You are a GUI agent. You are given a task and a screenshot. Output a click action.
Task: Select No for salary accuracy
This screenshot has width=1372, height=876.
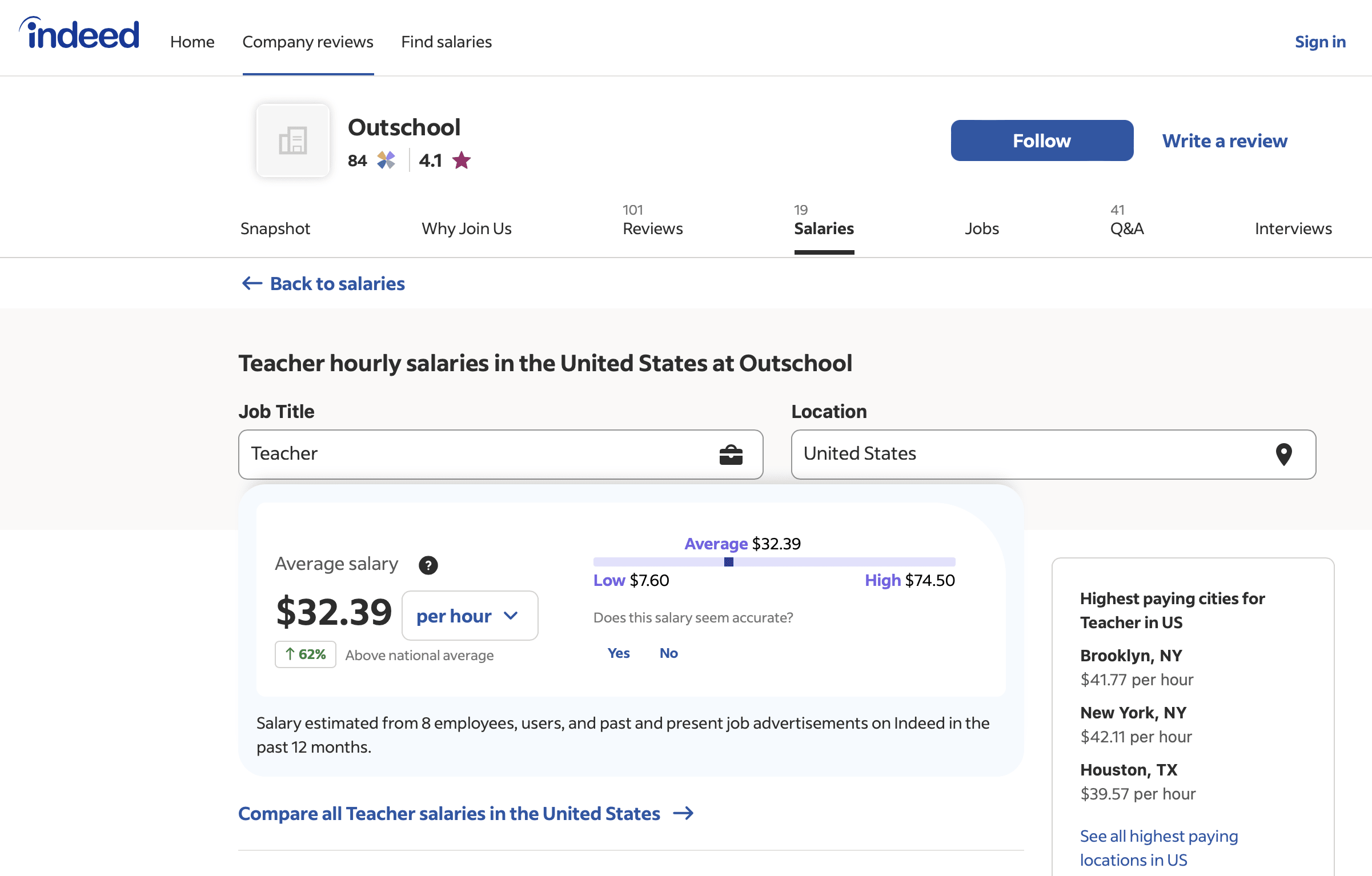[x=668, y=653]
